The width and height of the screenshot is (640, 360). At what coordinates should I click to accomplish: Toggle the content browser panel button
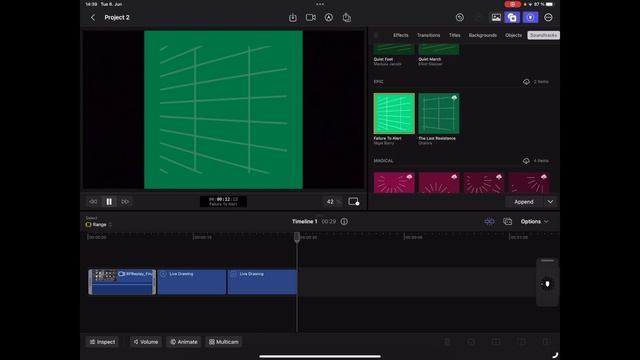pyautogui.click(x=512, y=18)
